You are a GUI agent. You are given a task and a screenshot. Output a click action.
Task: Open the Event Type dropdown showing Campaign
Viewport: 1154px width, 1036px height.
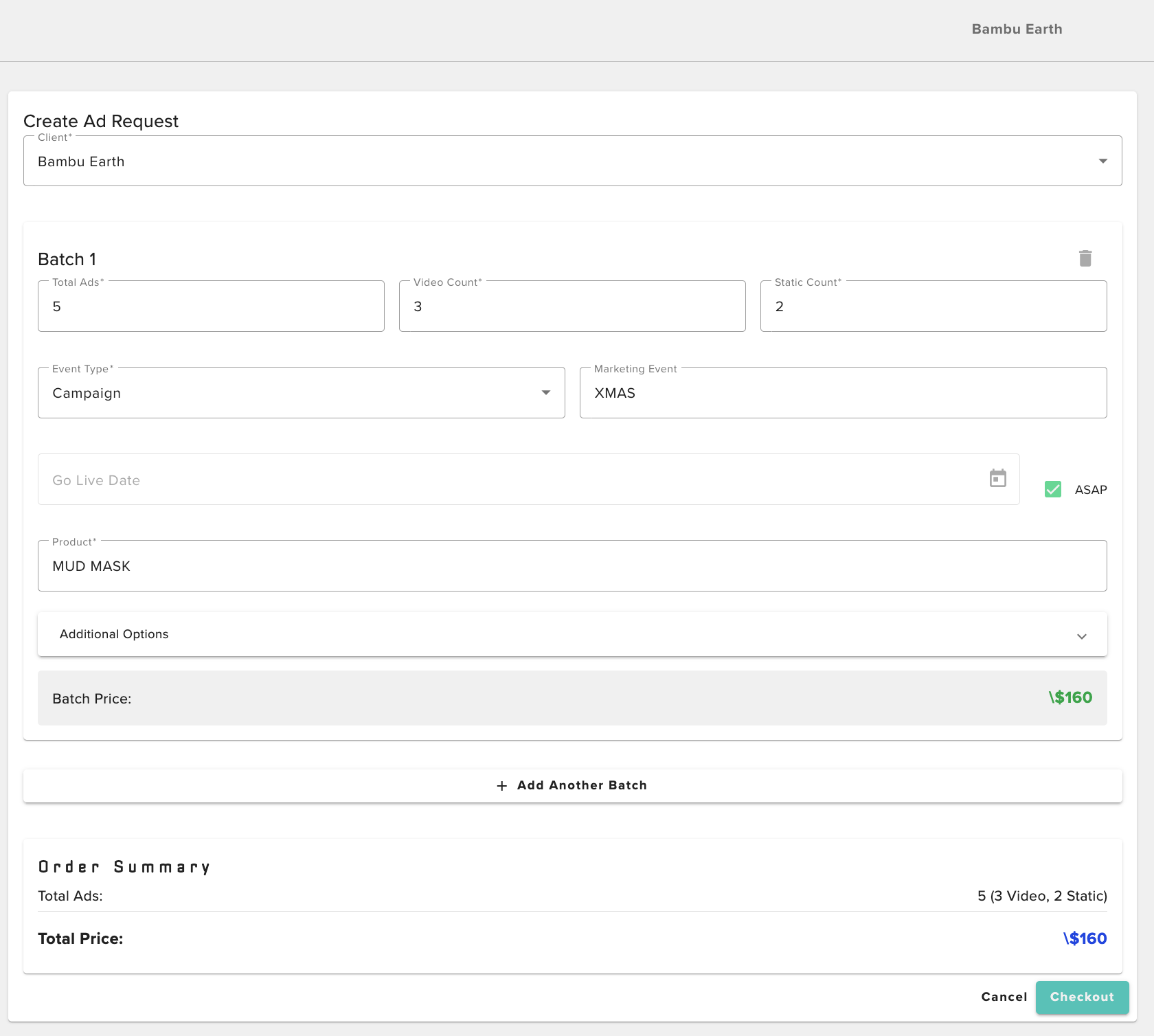point(546,392)
